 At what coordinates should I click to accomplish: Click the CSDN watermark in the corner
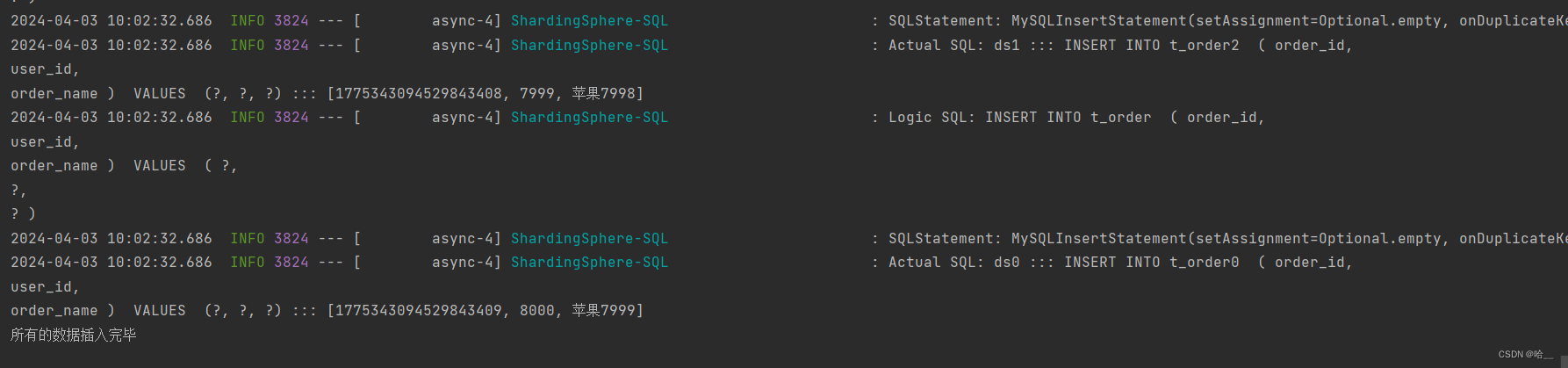pyautogui.click(x=1526, y=354)
